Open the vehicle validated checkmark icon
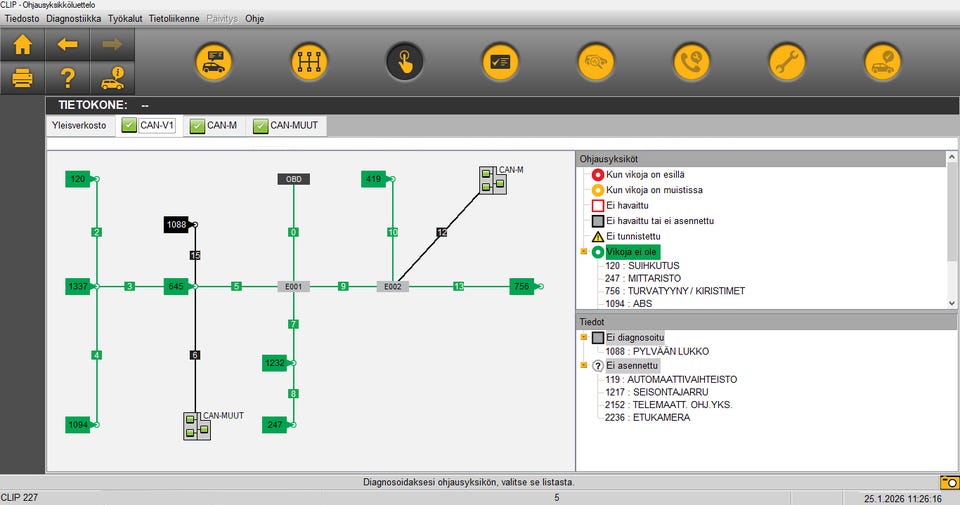Image resolution: width=960 pixels, height=505 pixels. click(x=882, y=62)
